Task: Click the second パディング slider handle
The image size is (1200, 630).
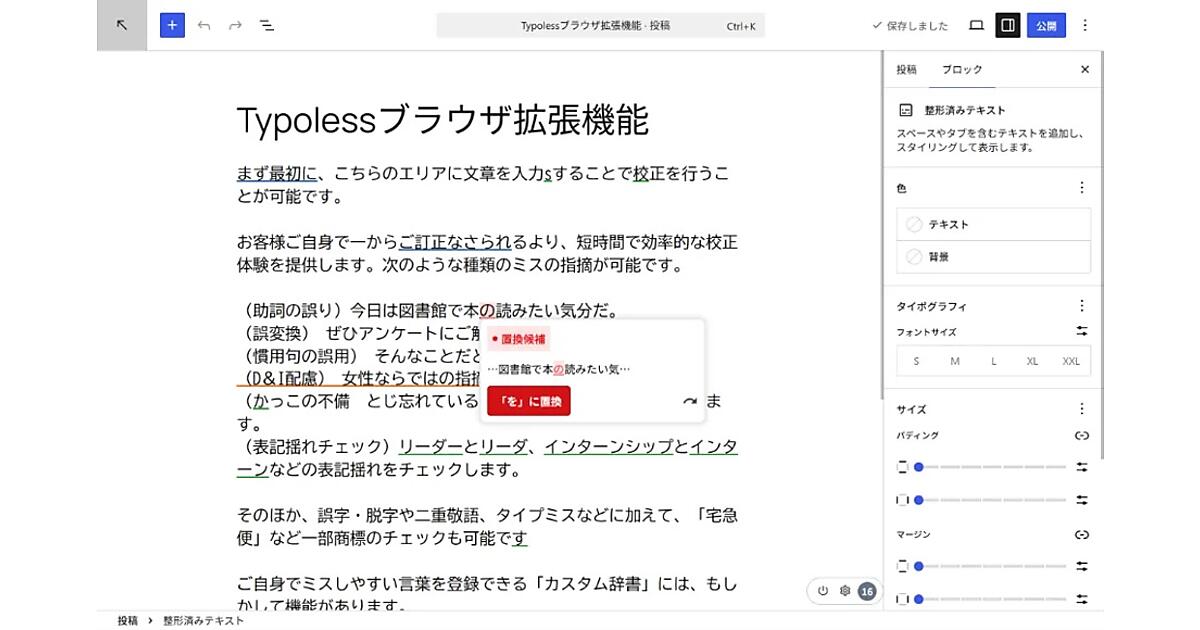Action: 918,500
